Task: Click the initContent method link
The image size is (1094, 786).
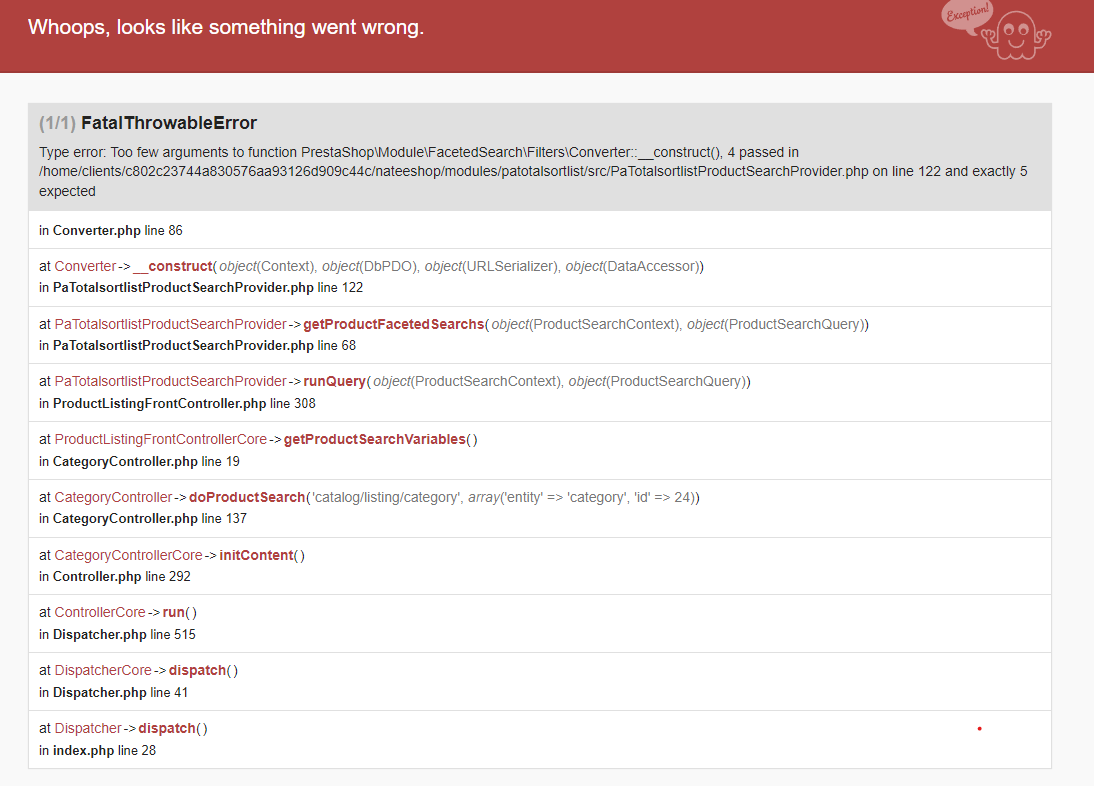Action: (256, 555)
